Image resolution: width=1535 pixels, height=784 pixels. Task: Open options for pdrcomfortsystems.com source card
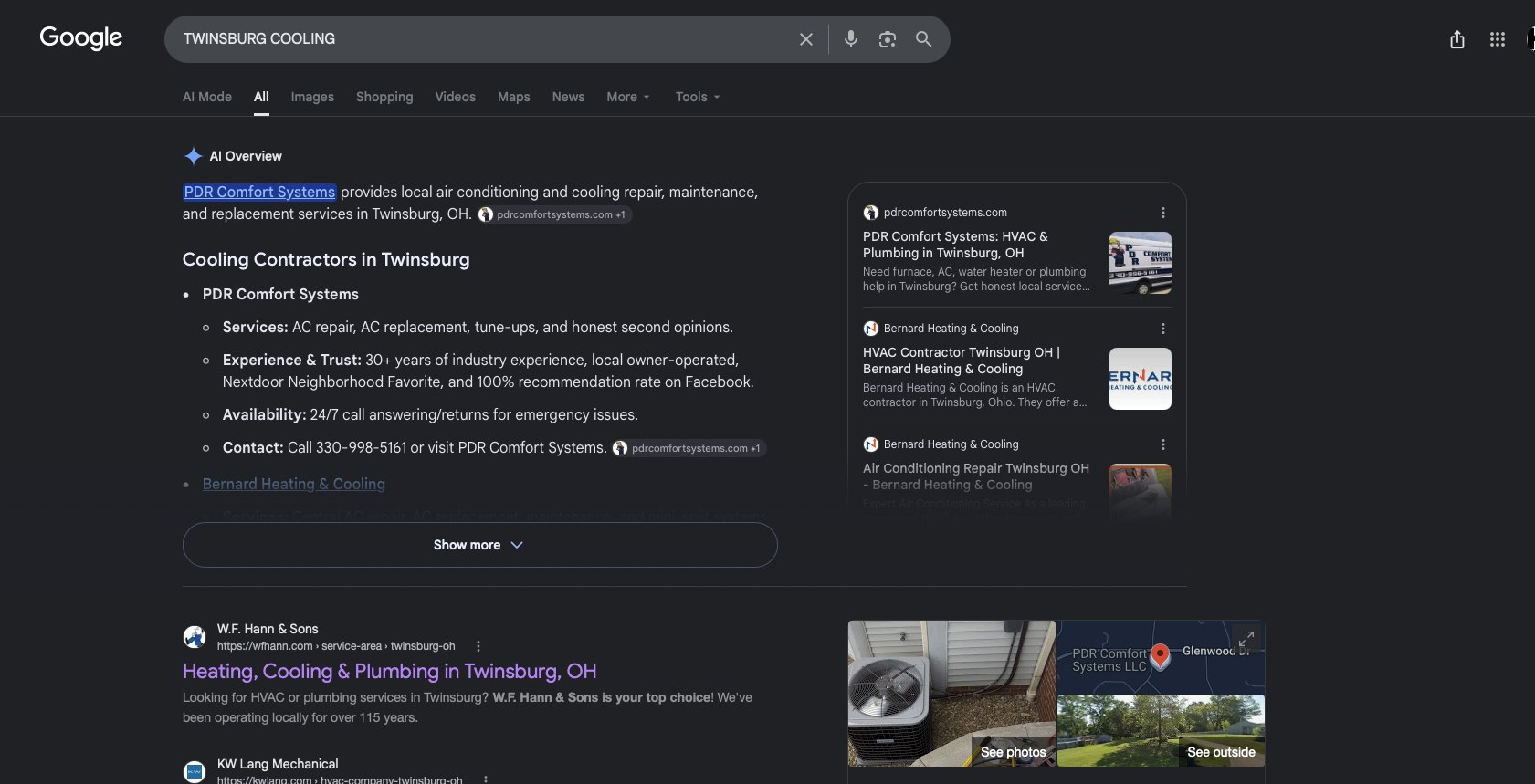click(x=1163, y=213)
